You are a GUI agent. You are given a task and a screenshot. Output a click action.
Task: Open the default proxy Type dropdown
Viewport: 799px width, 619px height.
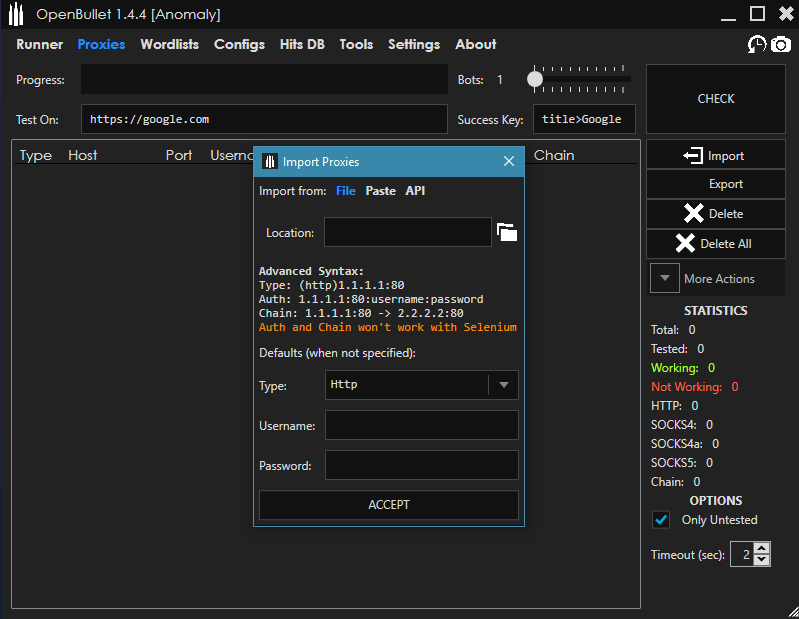(x=422, y=385)
